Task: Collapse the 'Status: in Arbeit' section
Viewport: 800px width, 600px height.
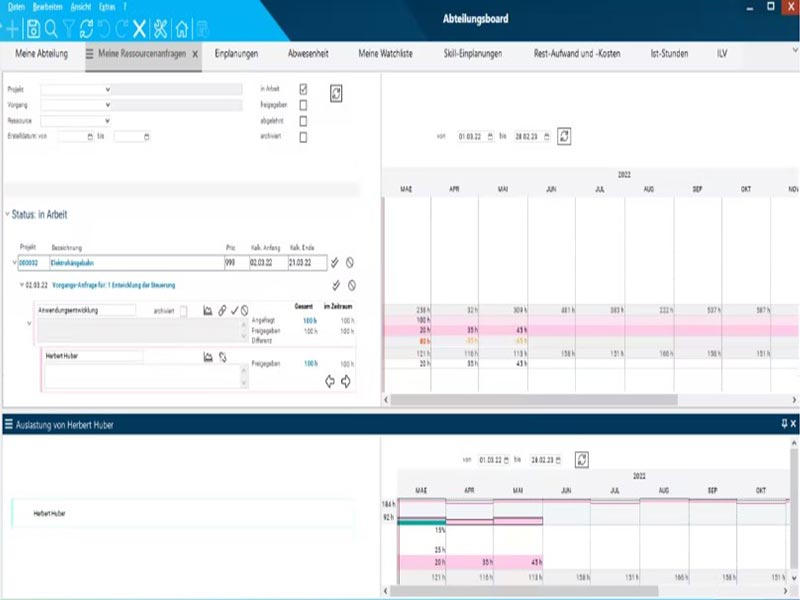Action: (x=8, y=214)
